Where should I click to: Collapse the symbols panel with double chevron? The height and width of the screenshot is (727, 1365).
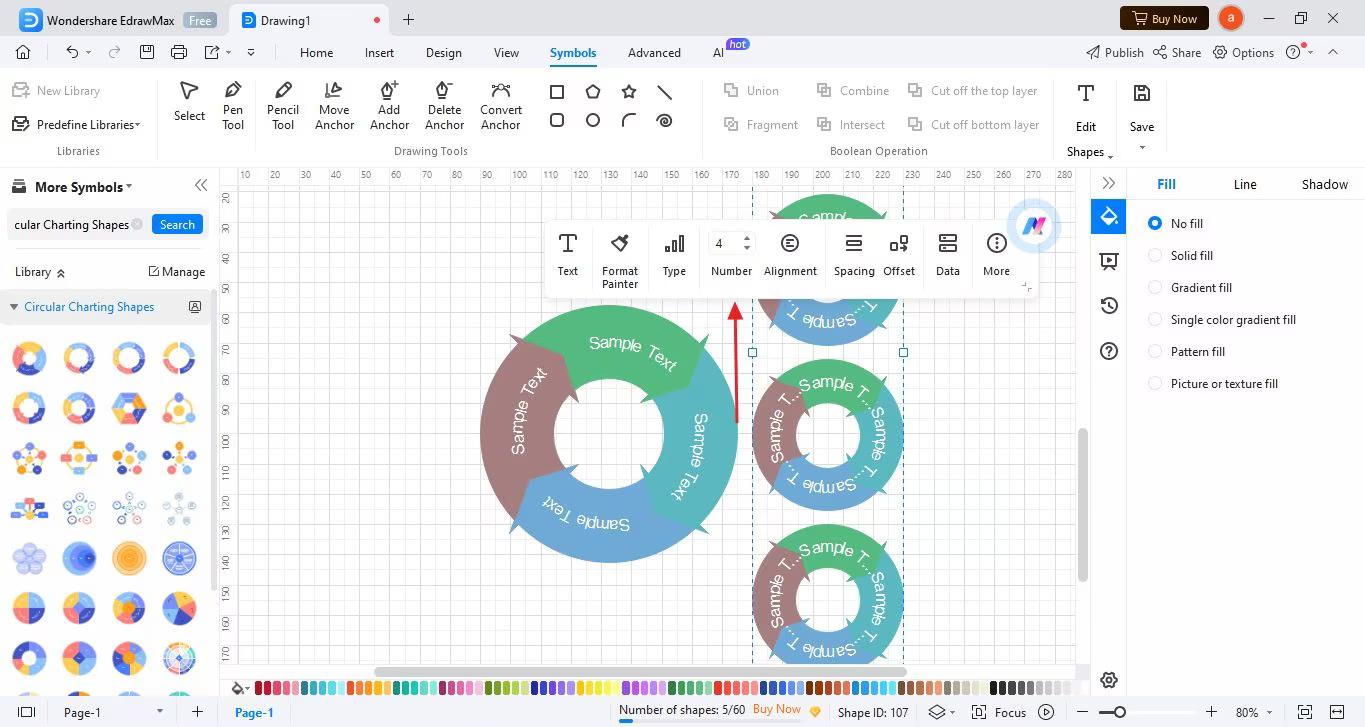pyautogui.click(x=201, y=186)
